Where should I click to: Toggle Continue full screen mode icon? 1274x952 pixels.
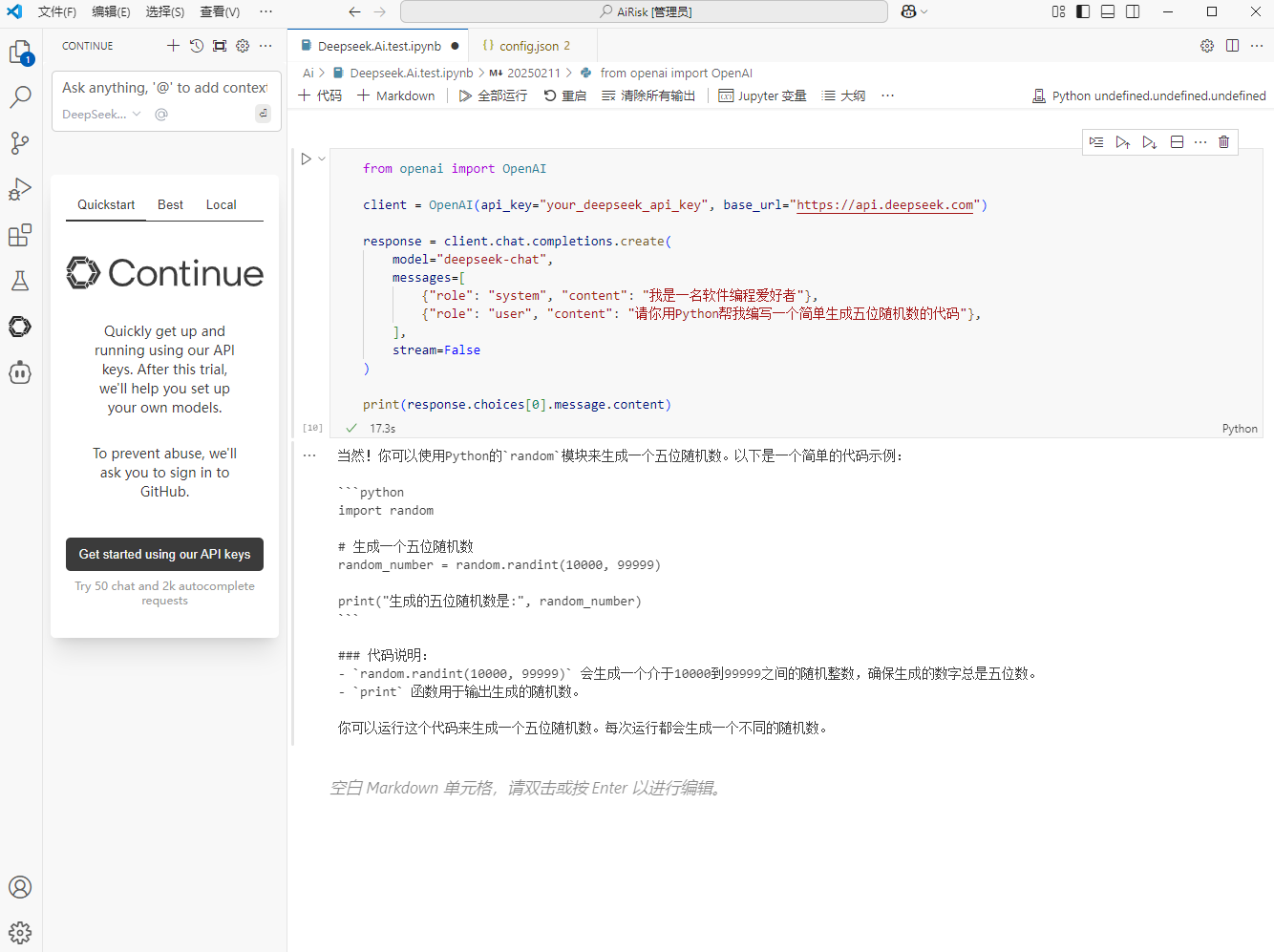click(x=220, y=46)
